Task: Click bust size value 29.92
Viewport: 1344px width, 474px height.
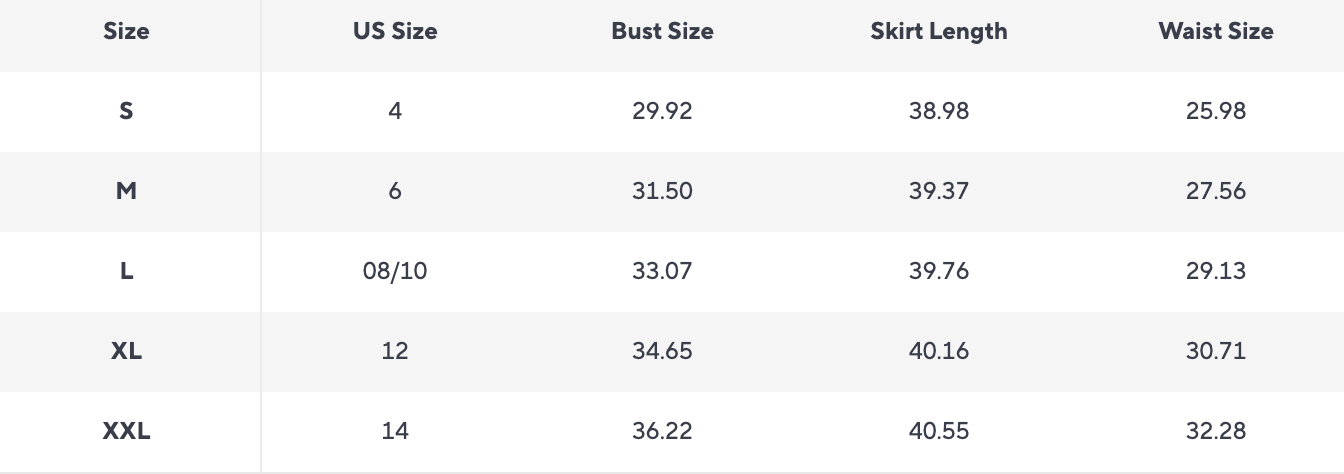Action: (x=662, y=111)
